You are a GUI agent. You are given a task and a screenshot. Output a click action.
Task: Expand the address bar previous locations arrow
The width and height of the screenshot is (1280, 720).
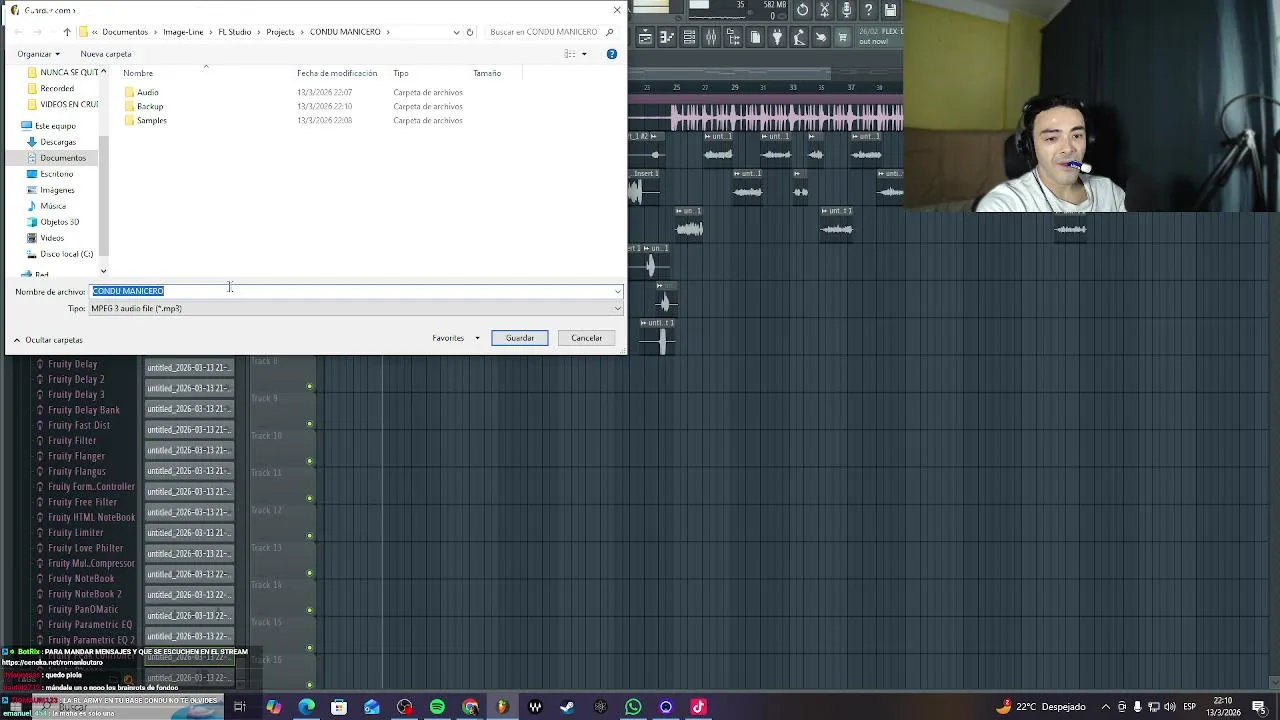(x=457, y=32)
